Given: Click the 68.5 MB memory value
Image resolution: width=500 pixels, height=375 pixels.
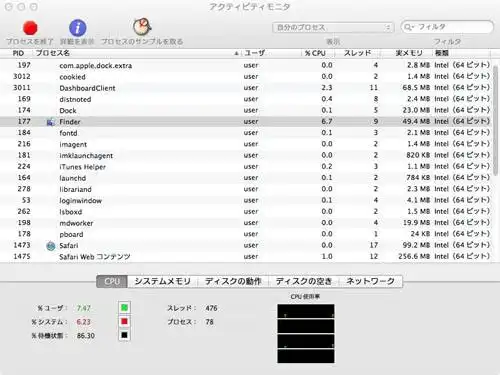Looking at the screenshot, I should [x=416, y=88].
